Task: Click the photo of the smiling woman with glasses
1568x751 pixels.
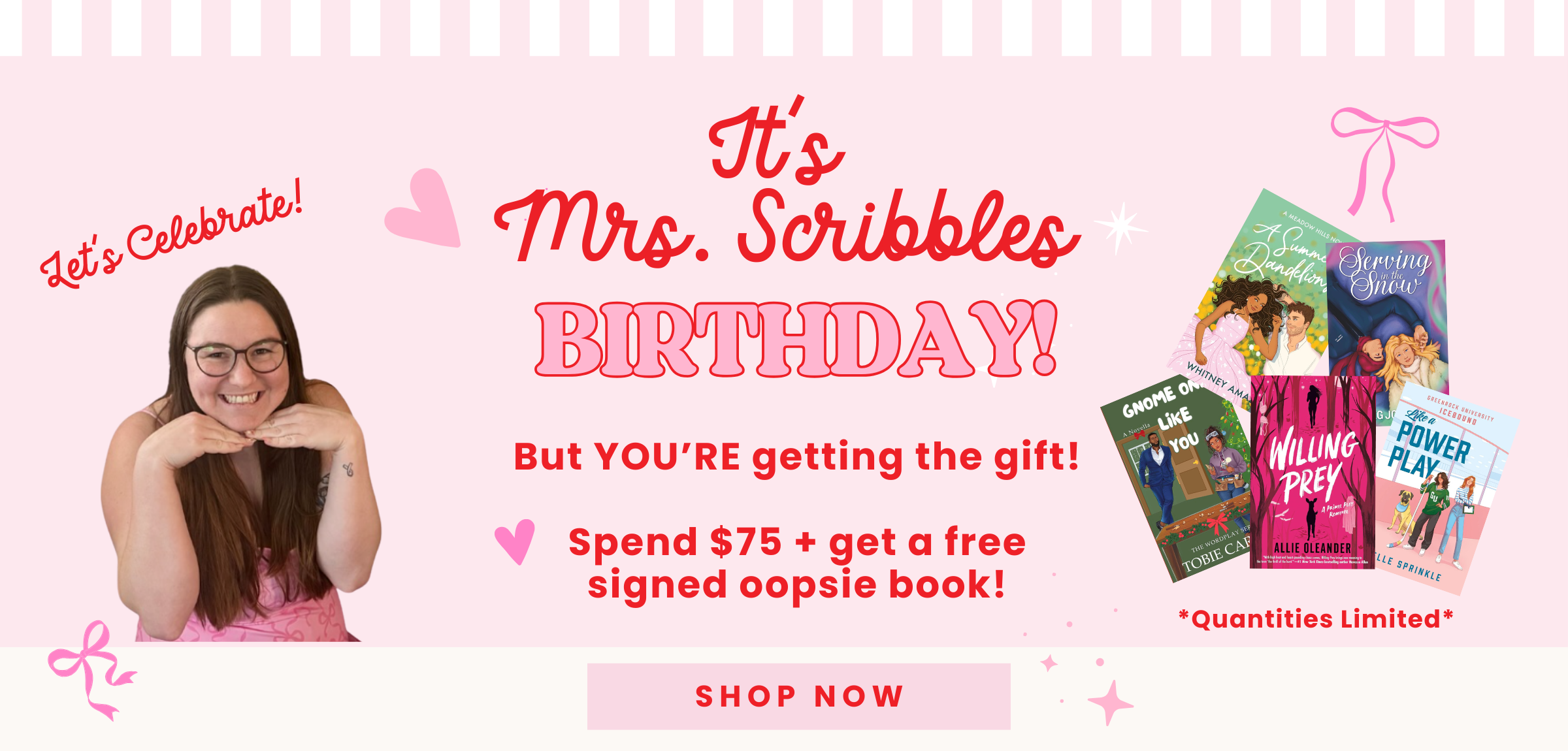Action: tap(240, 453)
